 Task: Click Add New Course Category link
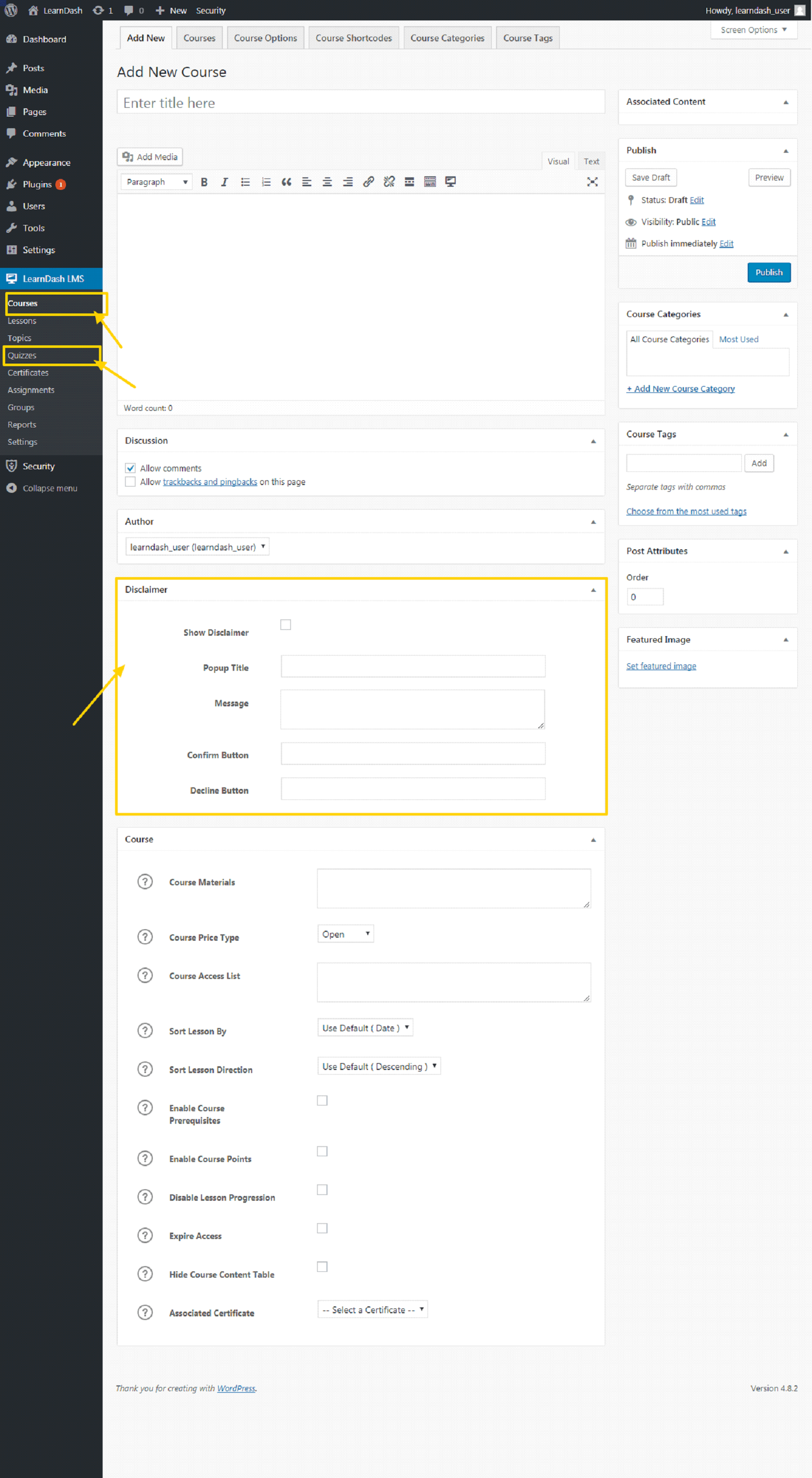[x=681, y=388]
